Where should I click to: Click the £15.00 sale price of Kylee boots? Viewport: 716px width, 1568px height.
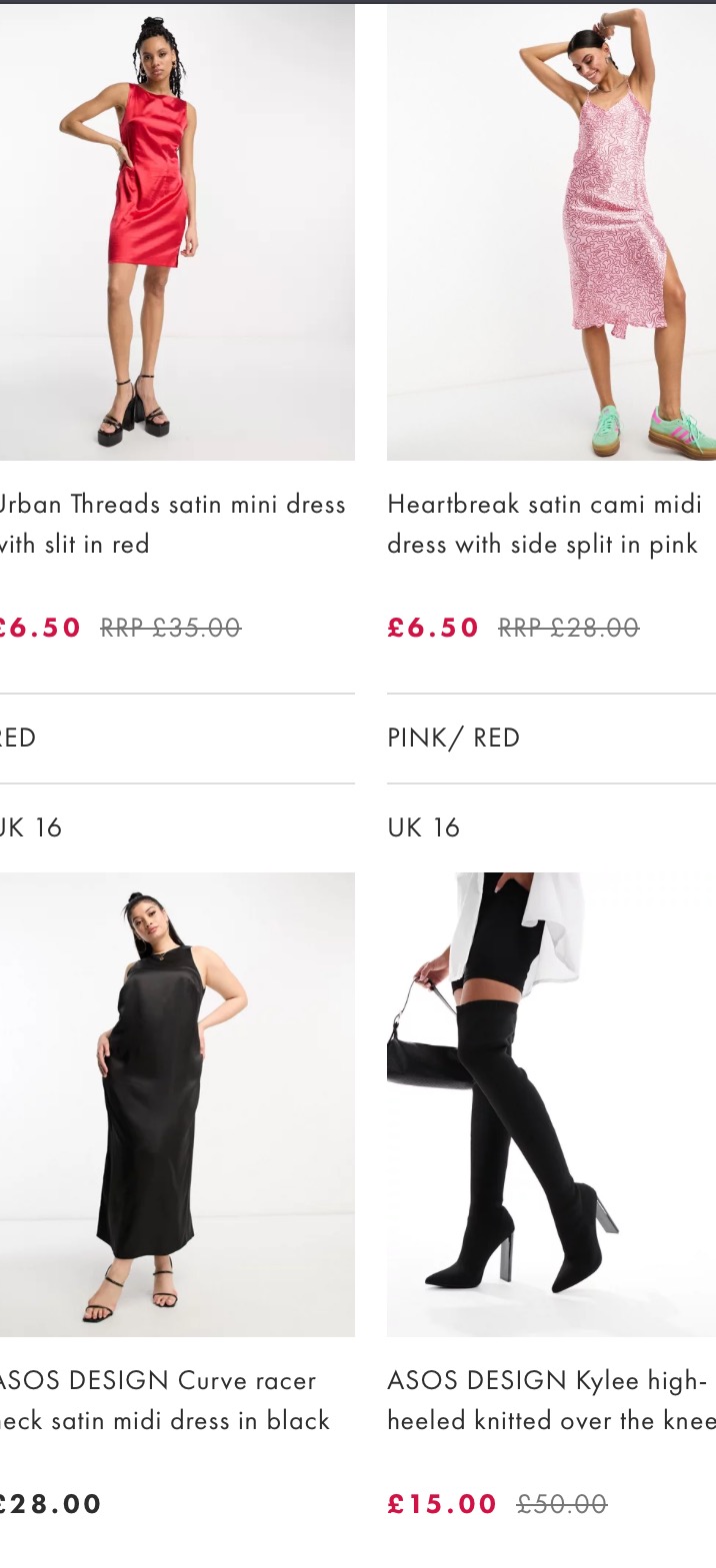pyautogui.click(x=442, y=1504)
